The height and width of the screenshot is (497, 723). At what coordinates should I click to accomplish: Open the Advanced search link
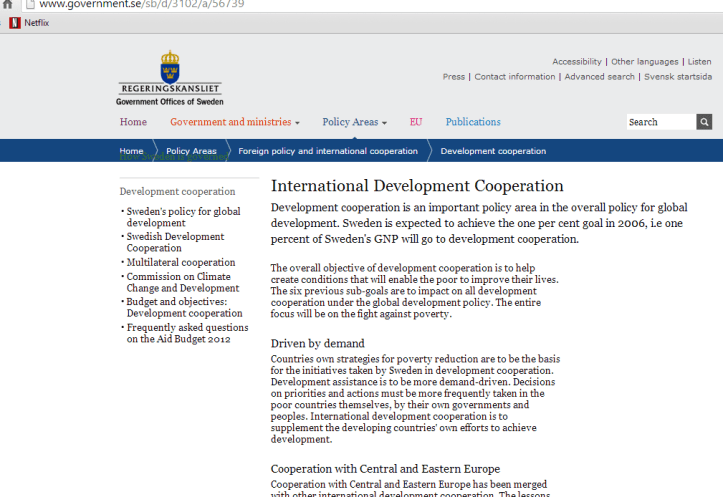[x=599, y=77]
